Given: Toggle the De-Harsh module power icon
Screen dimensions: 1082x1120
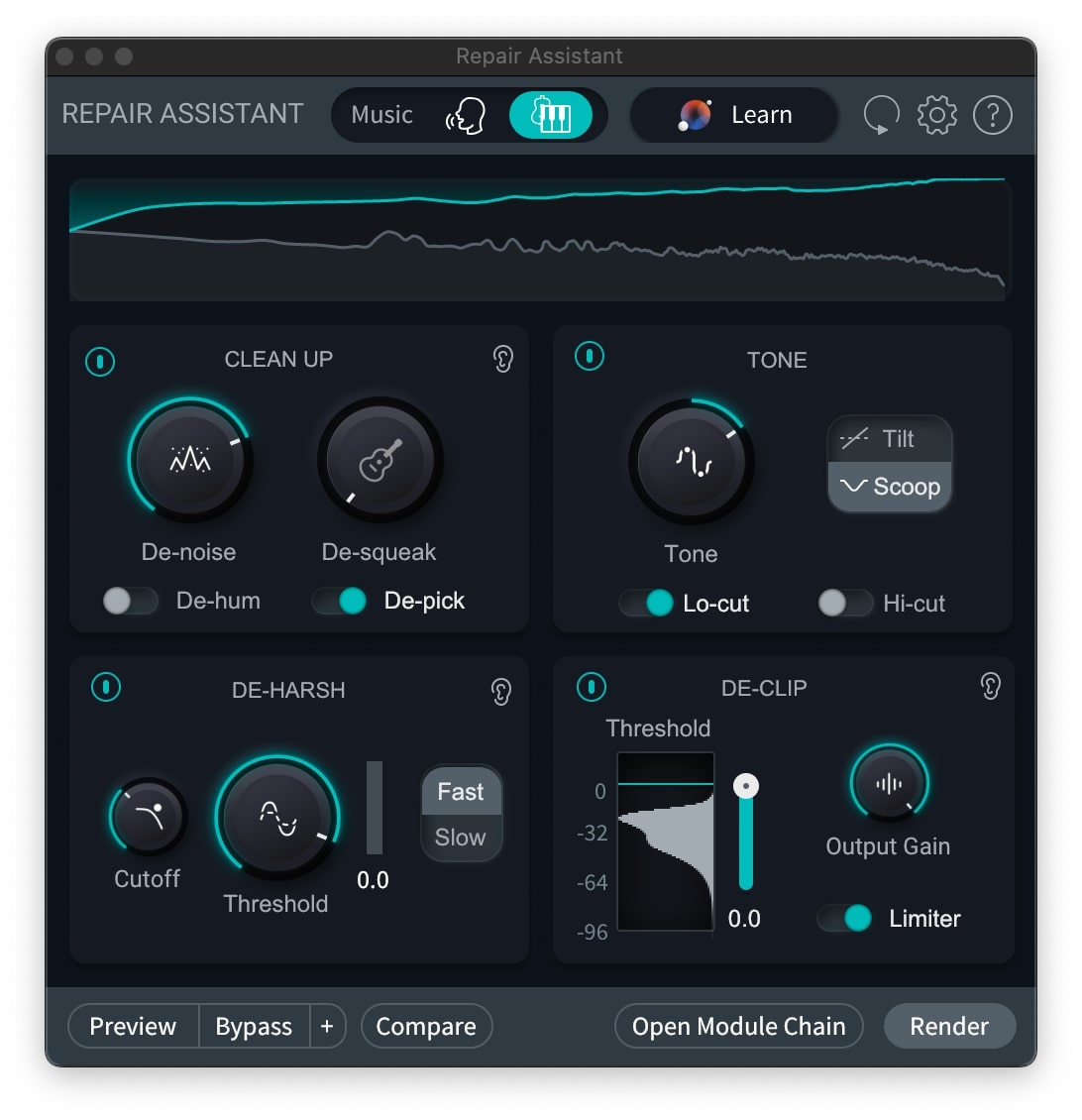Looking at the screenshot, I should pyautogui.click(x=106, y=688).
